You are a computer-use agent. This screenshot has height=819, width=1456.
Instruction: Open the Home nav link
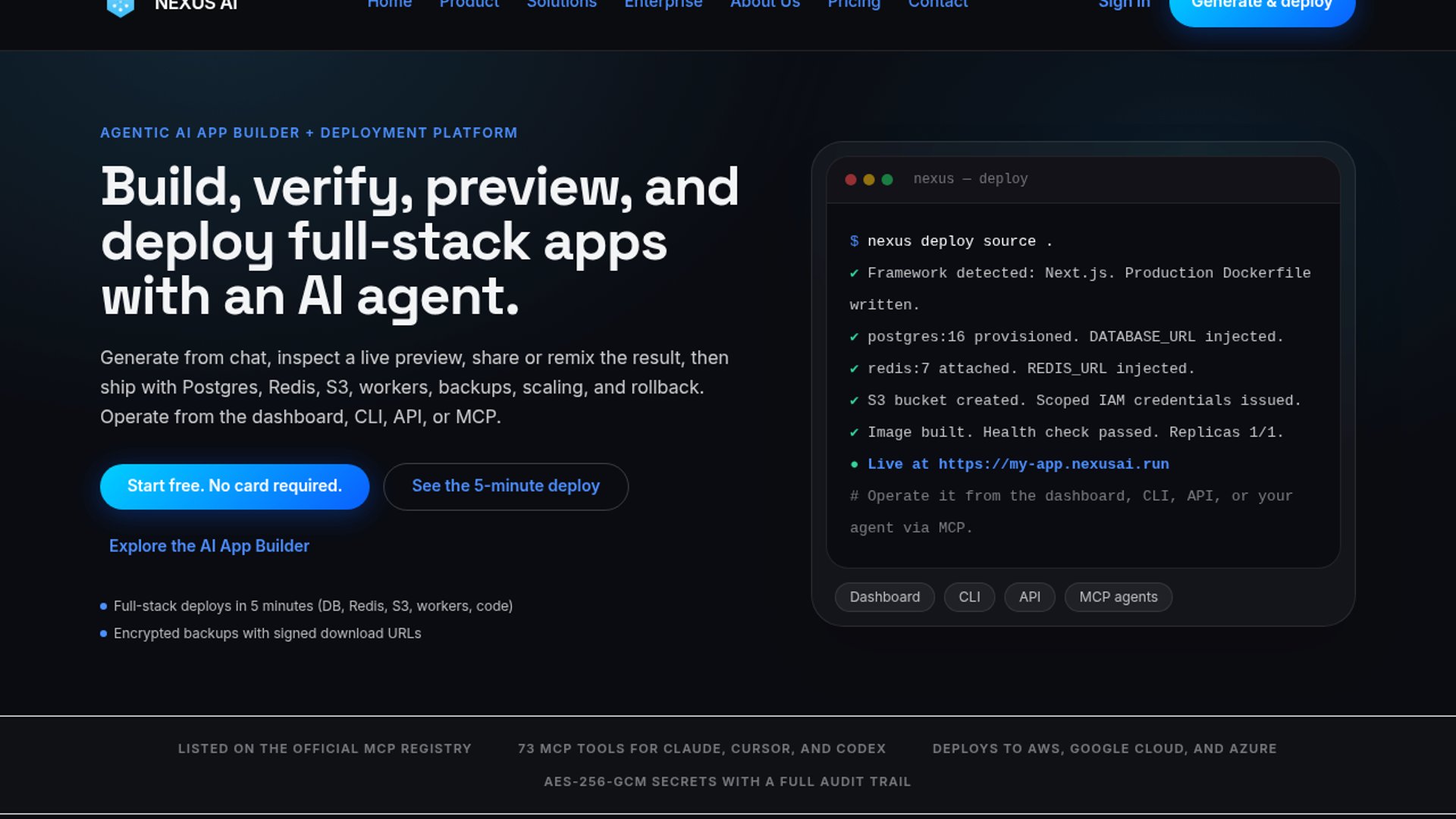coord(389,4)
